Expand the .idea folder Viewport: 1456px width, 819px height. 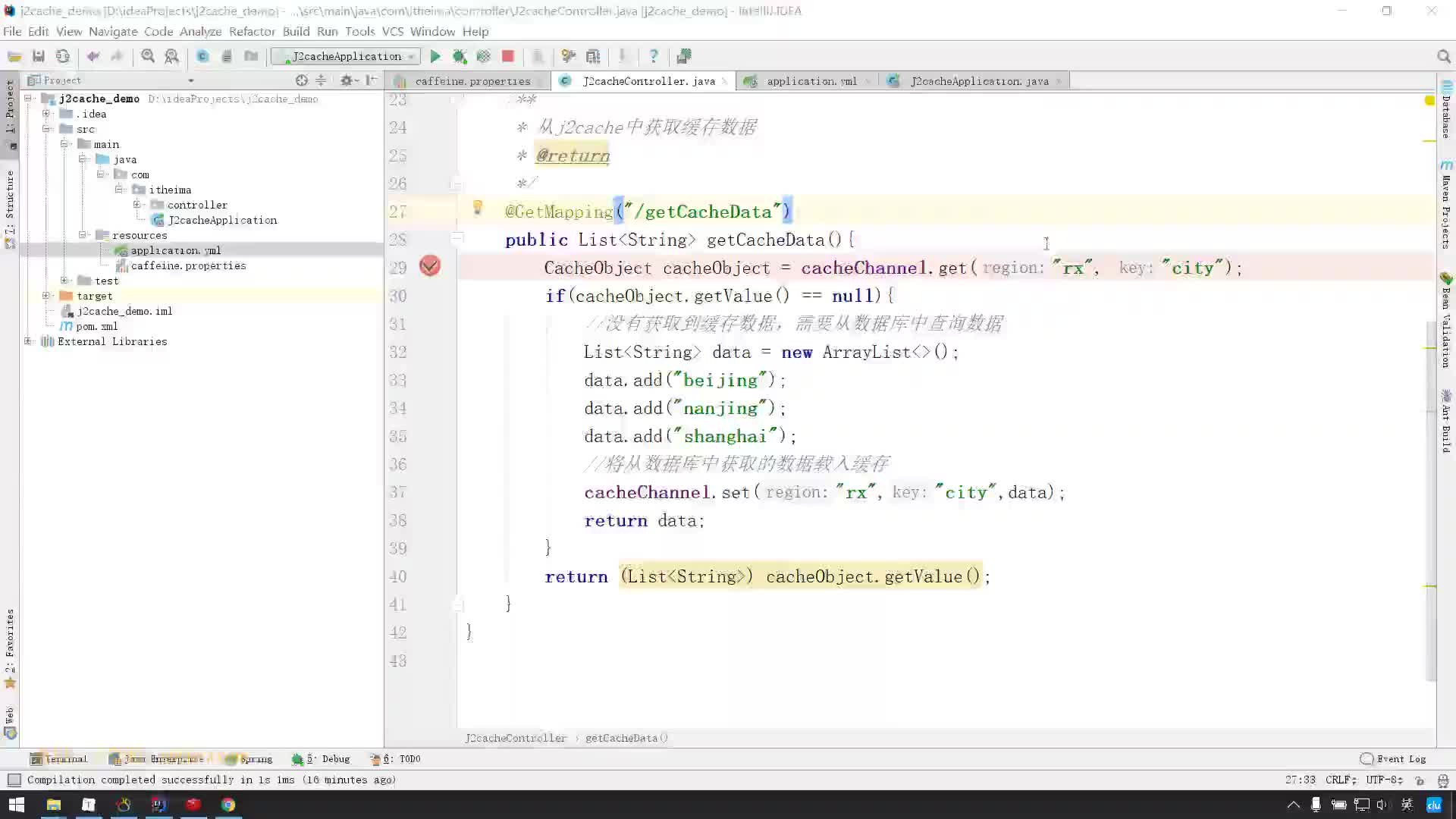pos(46,114)
